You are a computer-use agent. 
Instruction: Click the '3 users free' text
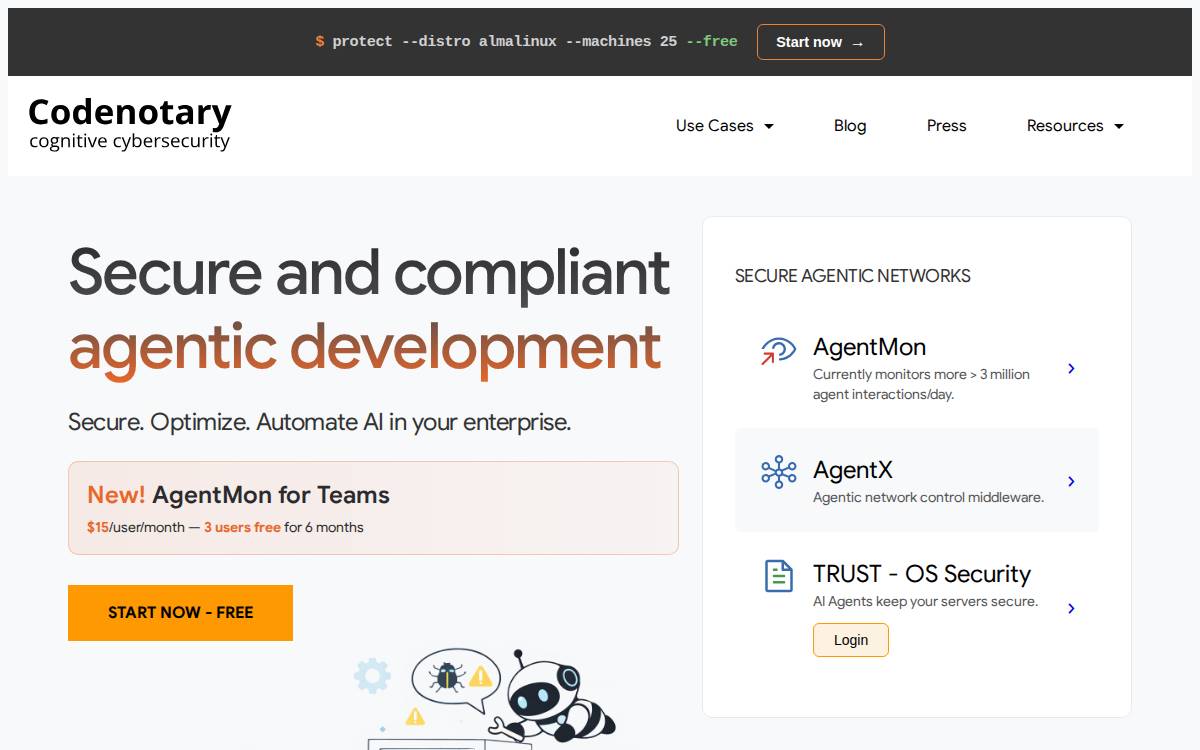[242, 527]
